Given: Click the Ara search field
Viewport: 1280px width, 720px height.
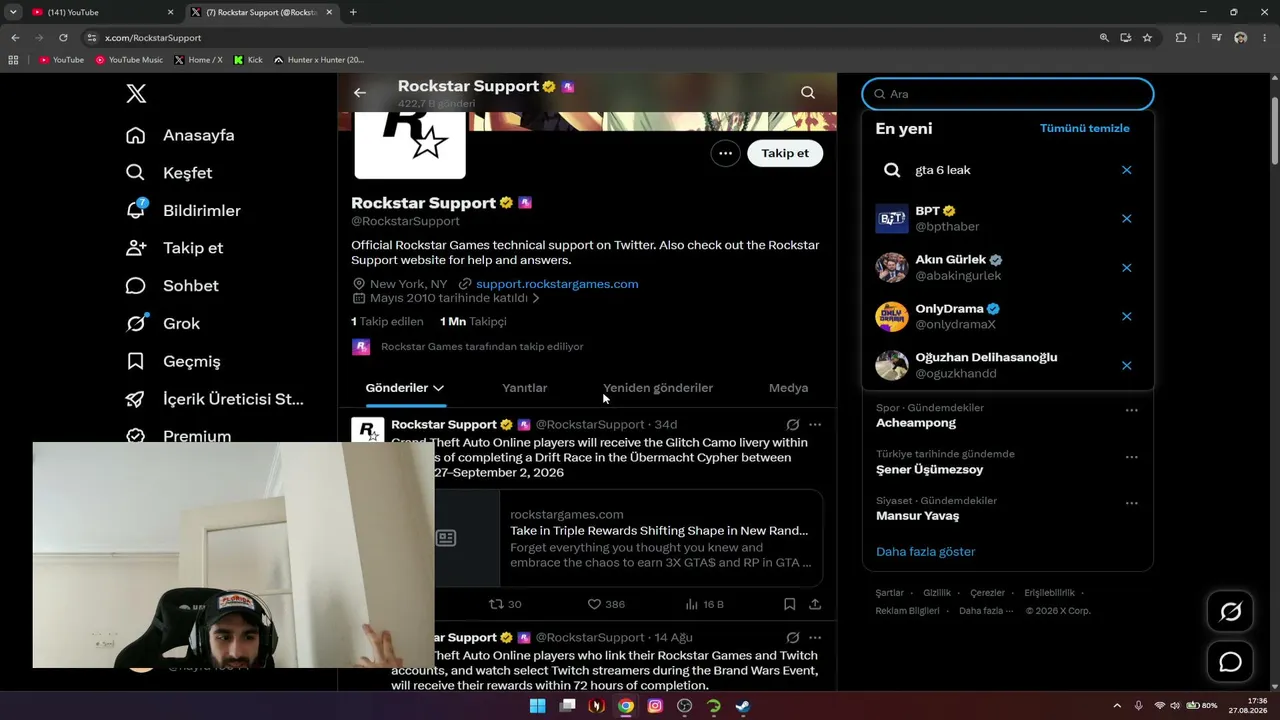Looking at the screenshot, I should click(1008, 94).
